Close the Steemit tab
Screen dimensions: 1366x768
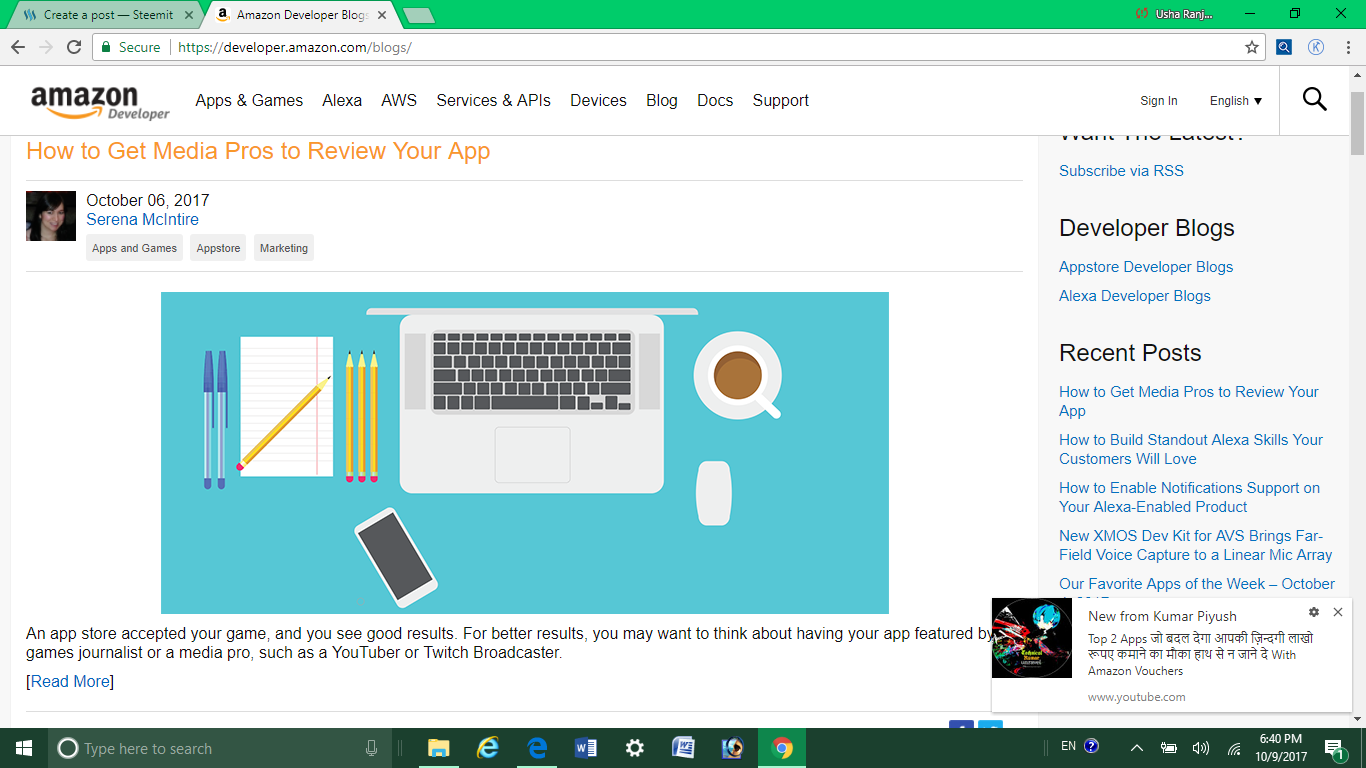[189, 15]
